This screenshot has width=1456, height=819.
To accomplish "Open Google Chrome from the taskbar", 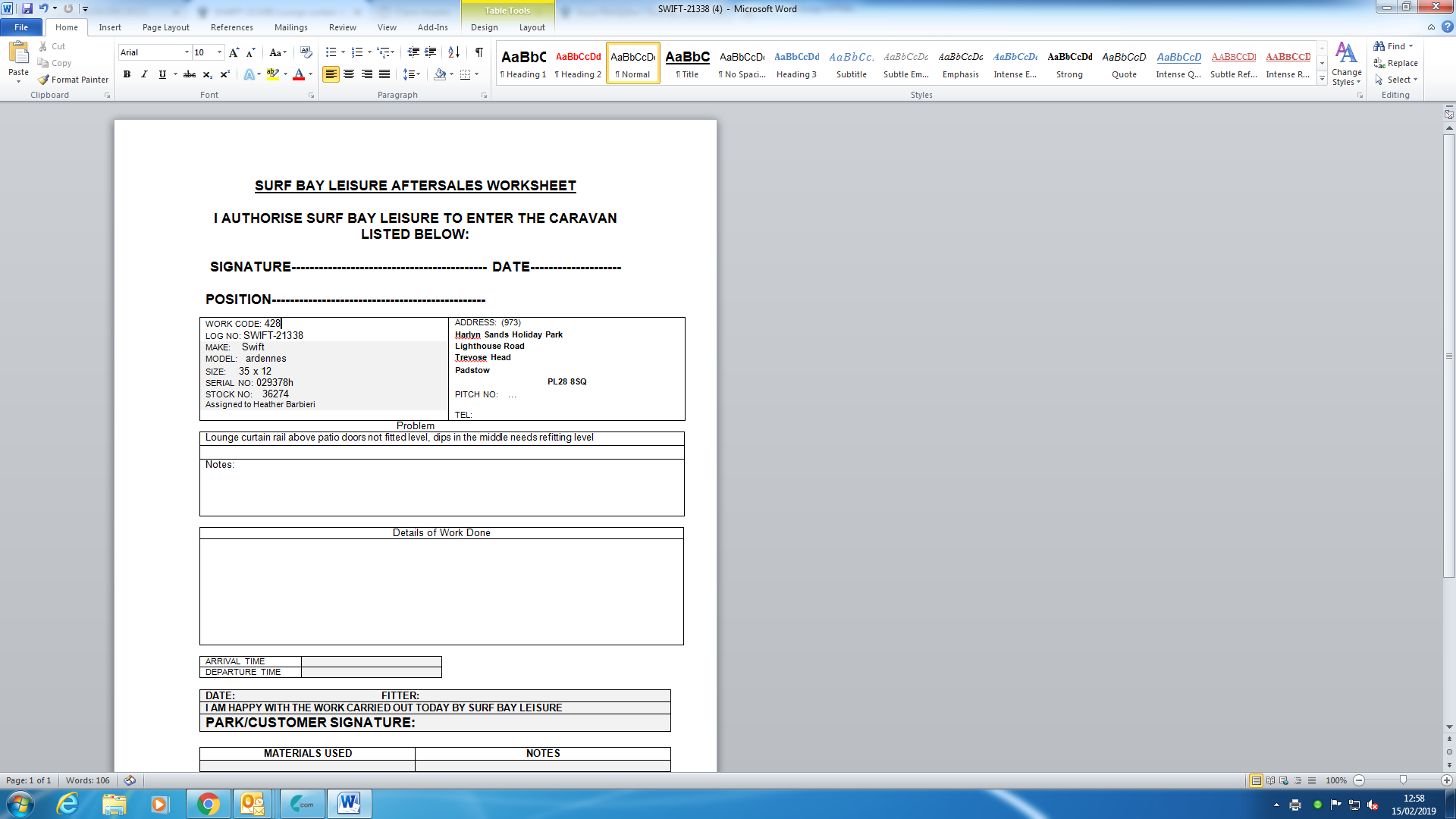I will coord(208,804).
